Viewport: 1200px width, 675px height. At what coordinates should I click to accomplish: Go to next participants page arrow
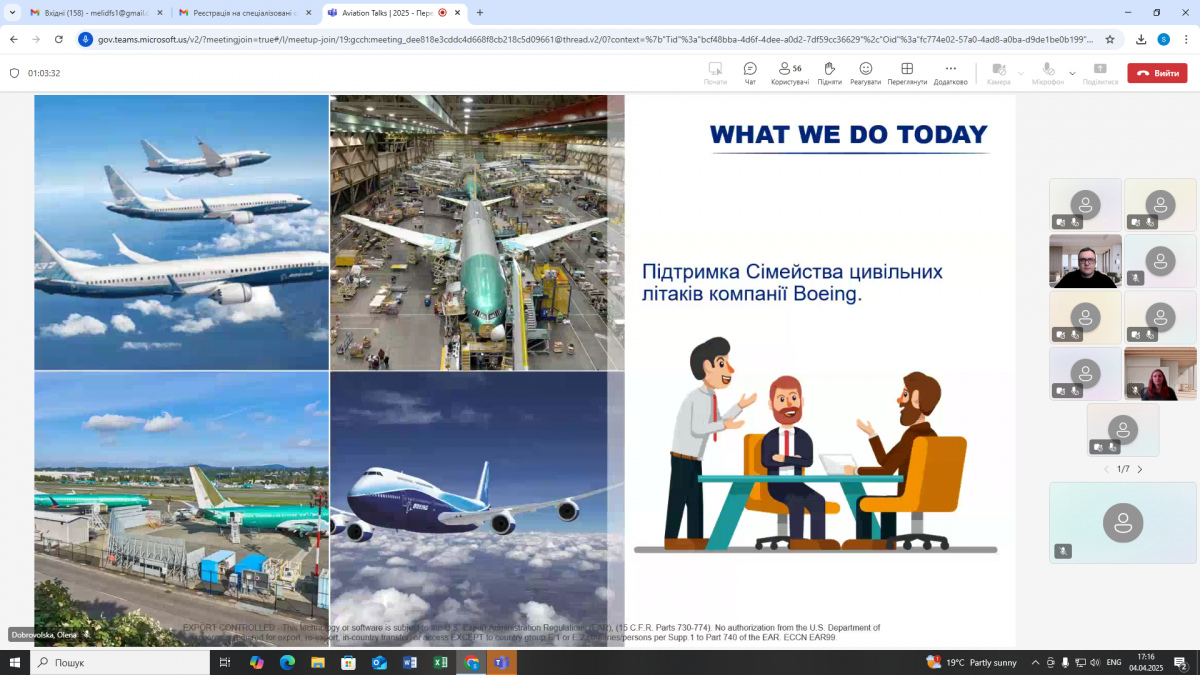click(x=1140, y=469)
